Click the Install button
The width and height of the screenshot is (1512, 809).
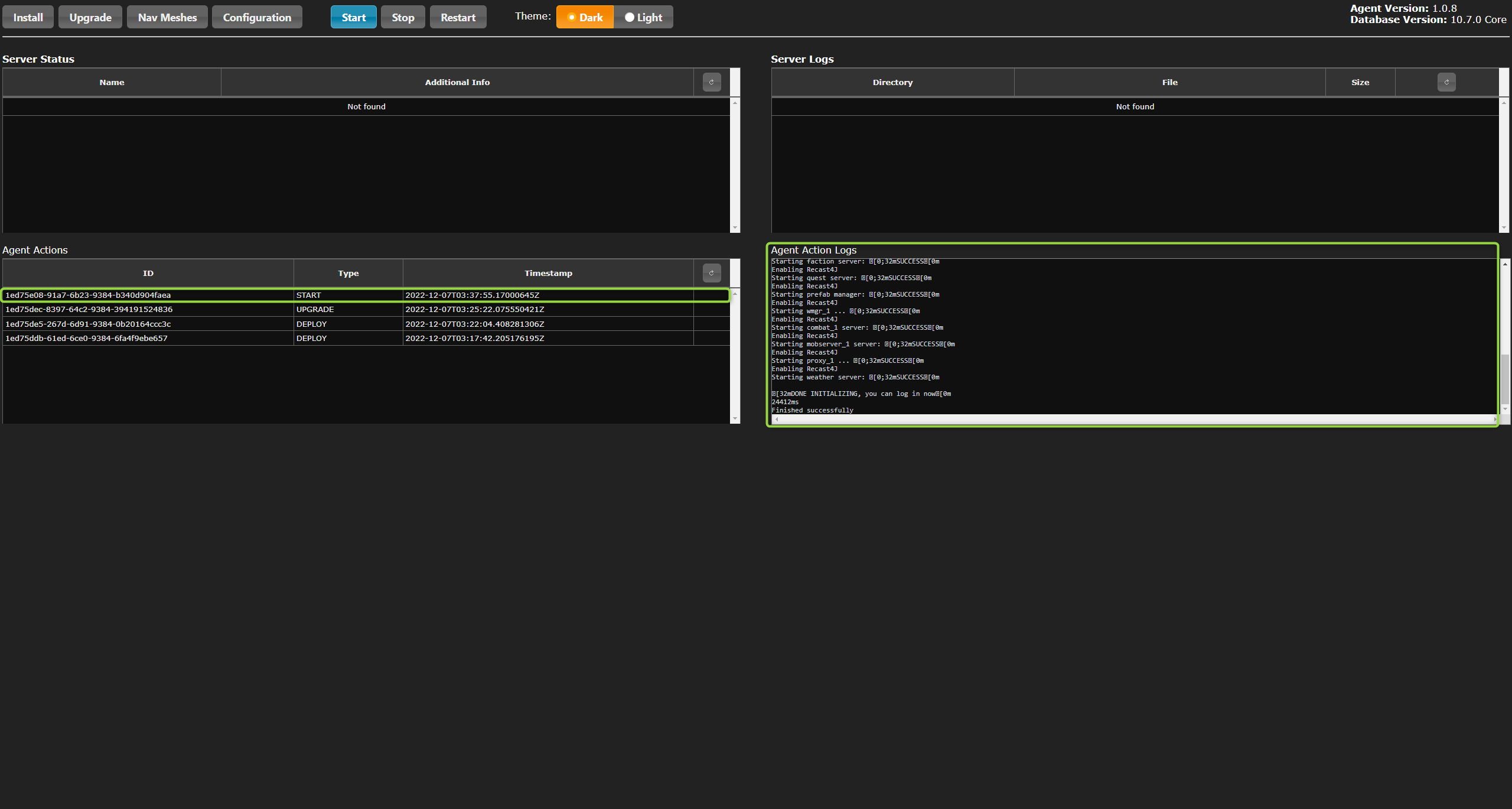pyautogui.click(x=28, y=17)
